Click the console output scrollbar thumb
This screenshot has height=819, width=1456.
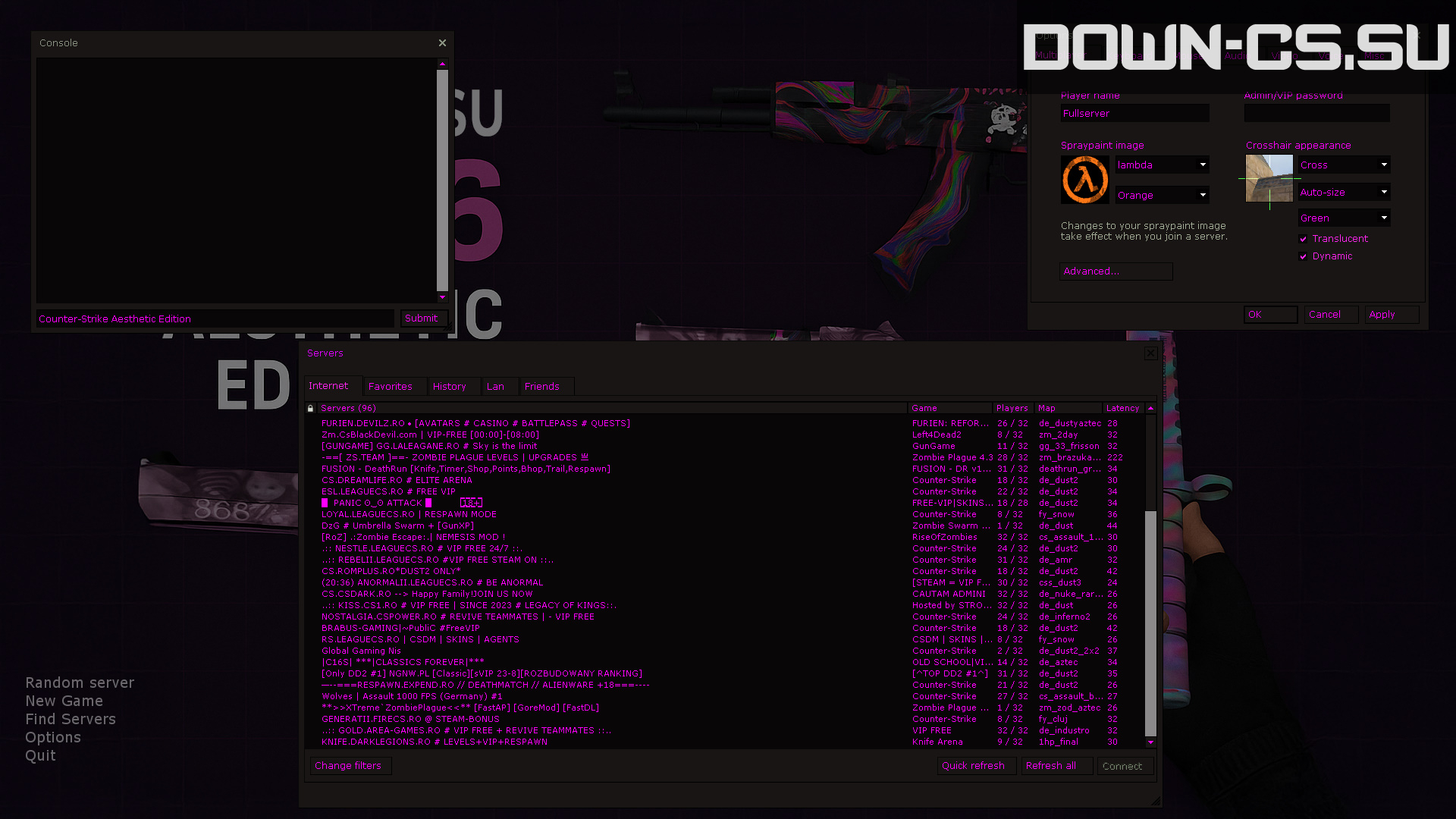(x=442, y=180)
